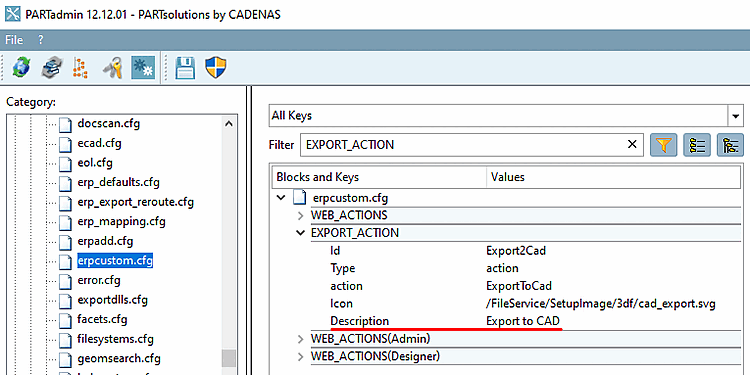Click the file icon of docscan.cfg
This screenshot has width=750, height=375.
[65, 125]
